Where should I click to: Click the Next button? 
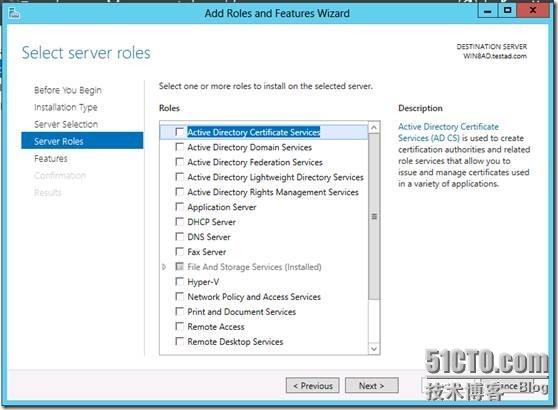click(372, 386)
